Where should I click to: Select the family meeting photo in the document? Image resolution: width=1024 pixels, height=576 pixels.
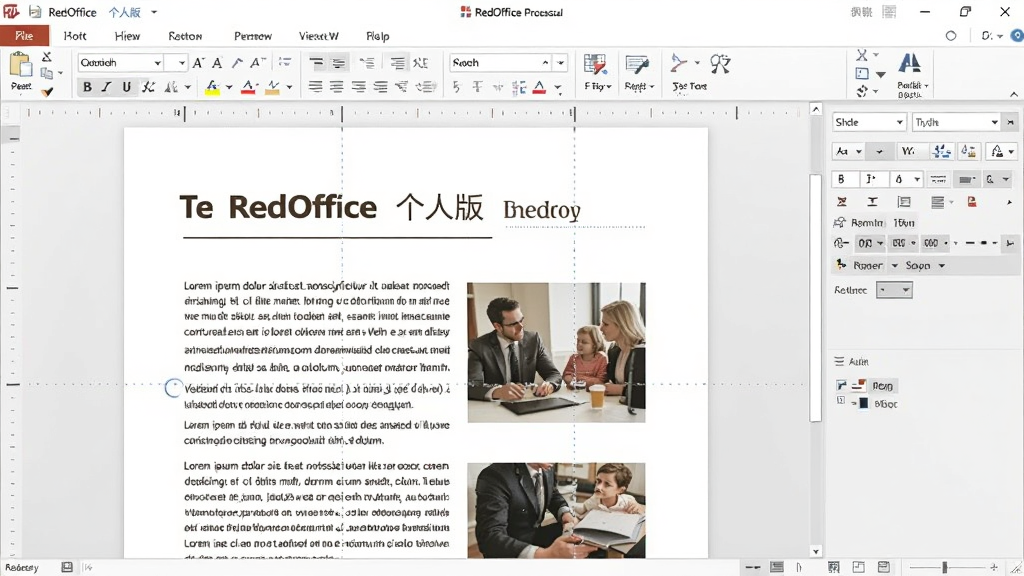point(556,353)
